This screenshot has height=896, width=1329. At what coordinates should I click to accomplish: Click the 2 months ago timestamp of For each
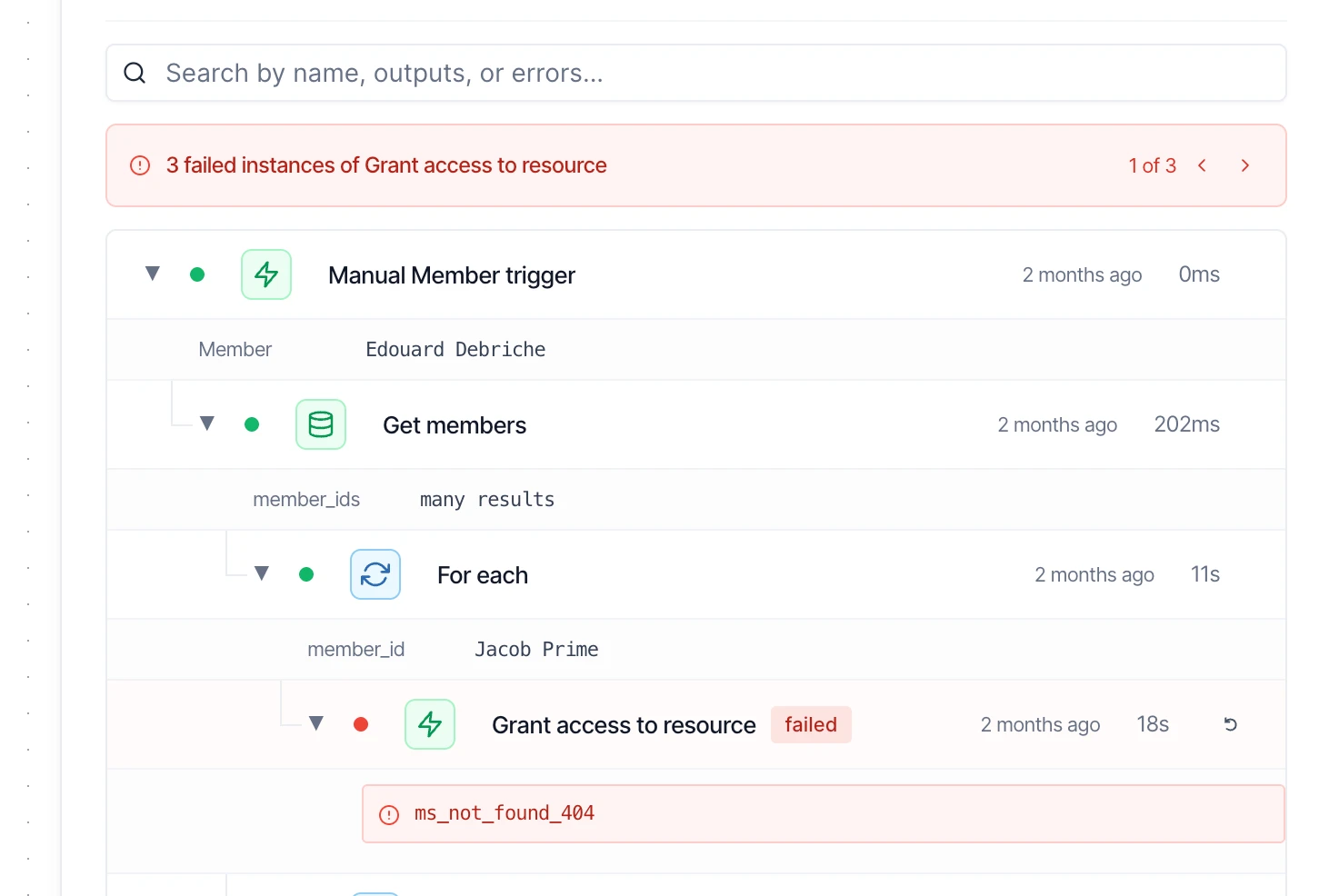(x=1094, y=575)
